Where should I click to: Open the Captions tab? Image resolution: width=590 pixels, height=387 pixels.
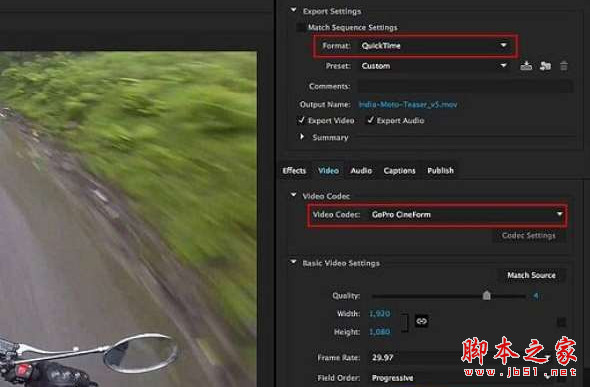400,171
